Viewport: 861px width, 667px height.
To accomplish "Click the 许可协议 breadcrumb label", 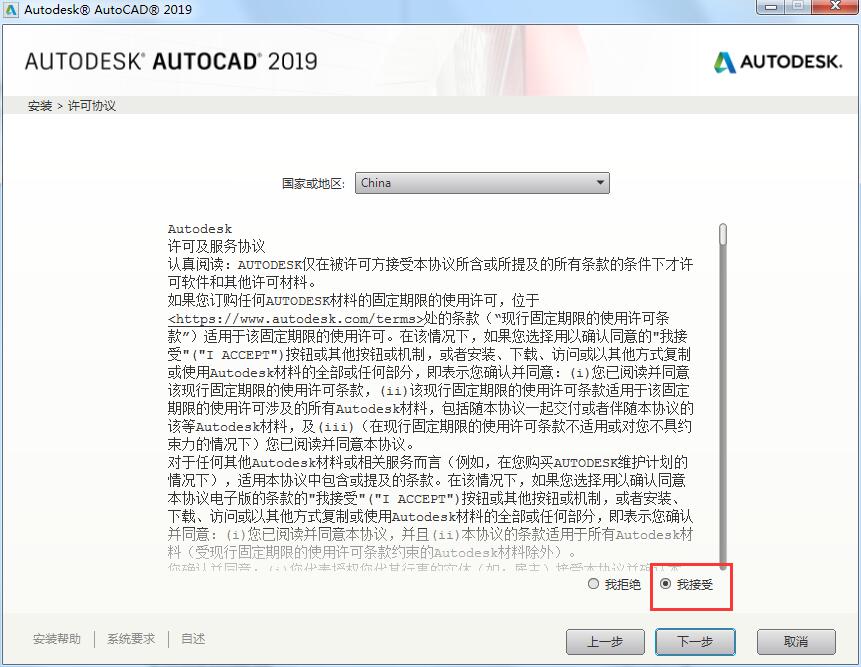I will [92, 105].
